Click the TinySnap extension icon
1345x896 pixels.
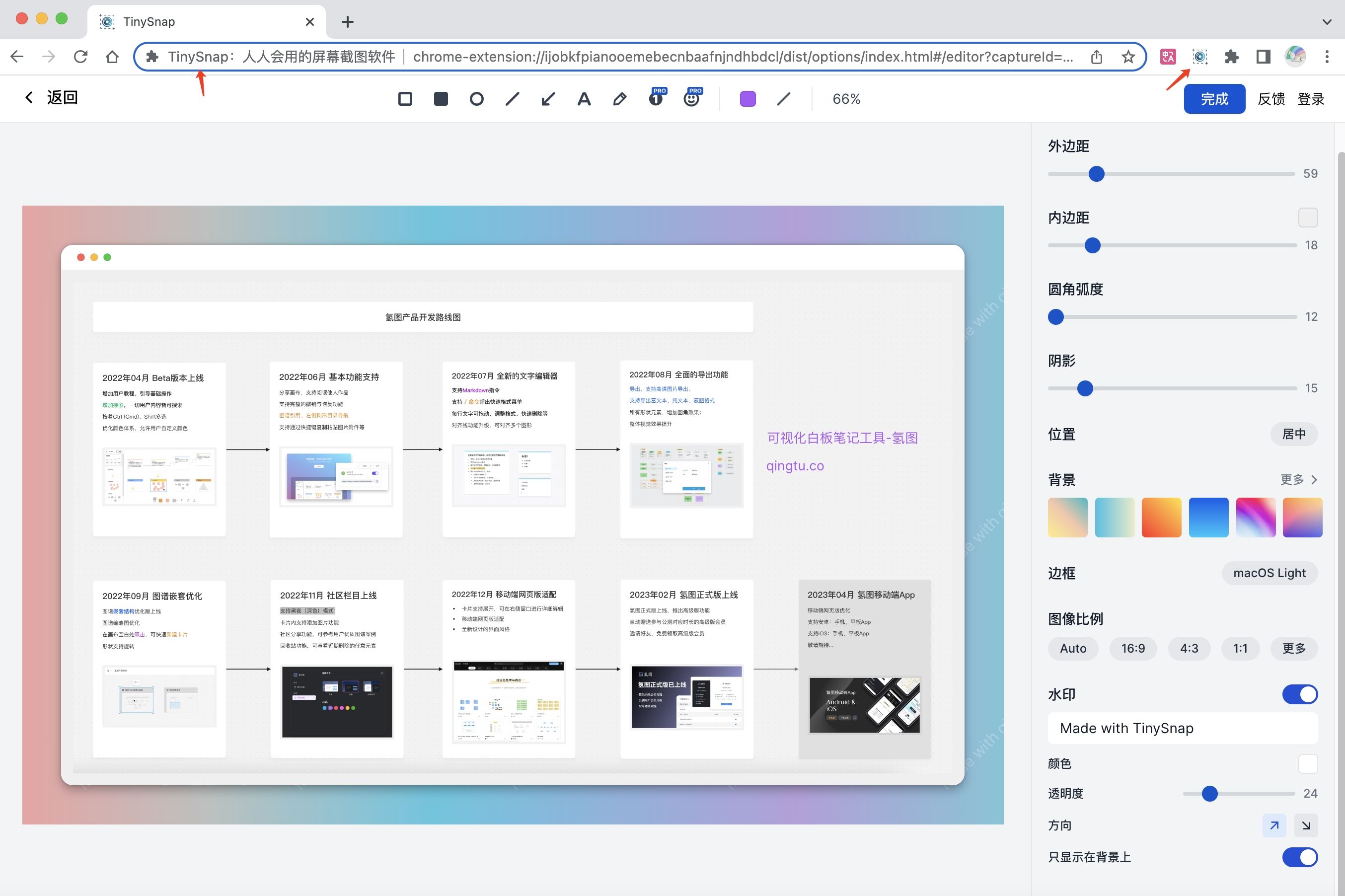[x=1200, y=57]
